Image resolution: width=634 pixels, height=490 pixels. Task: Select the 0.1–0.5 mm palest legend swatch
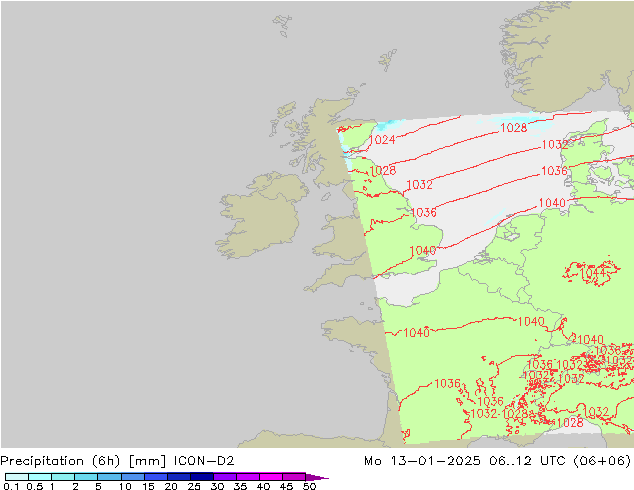(x=17, y=477)
